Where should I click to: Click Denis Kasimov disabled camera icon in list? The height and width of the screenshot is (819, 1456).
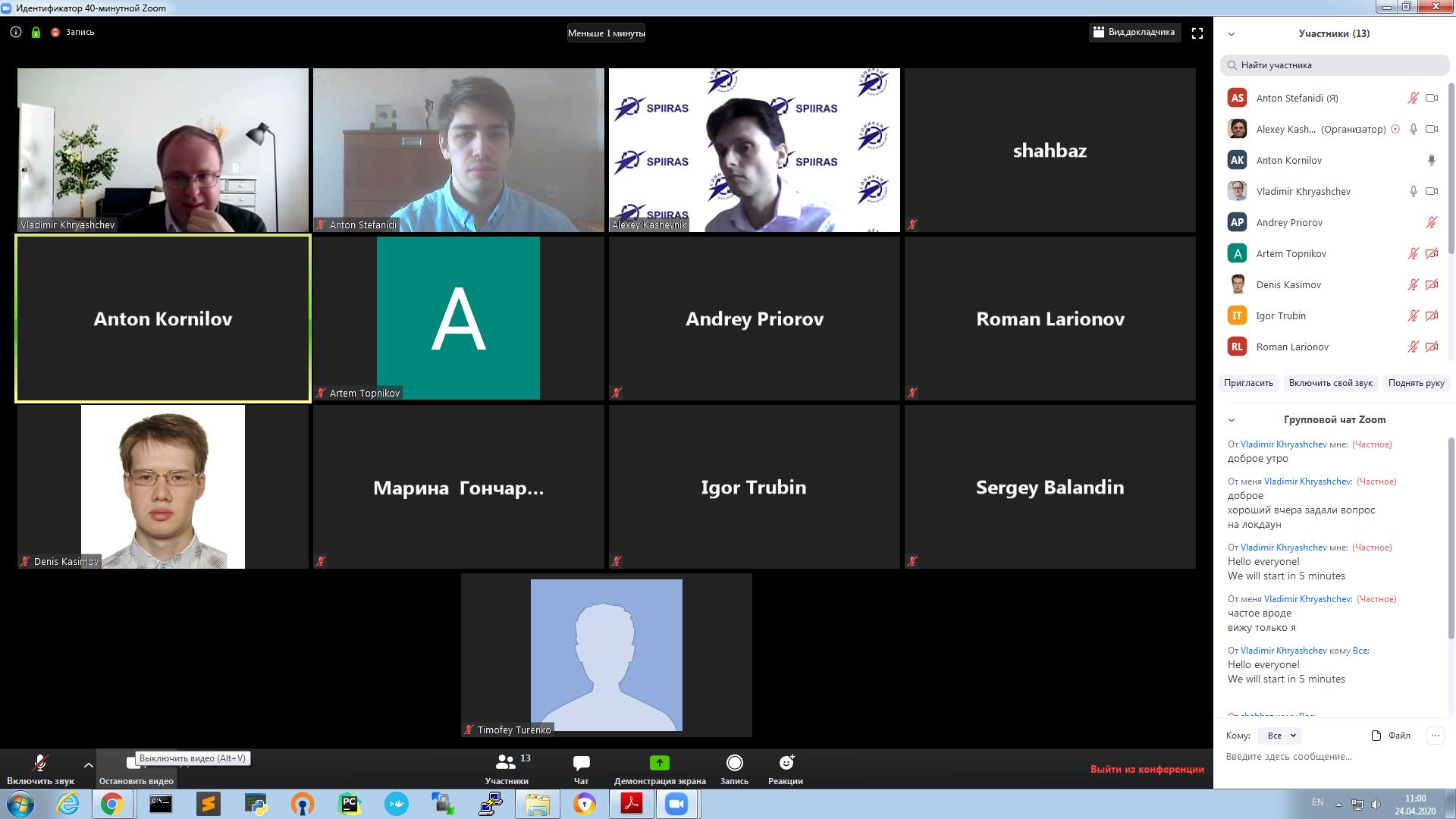point(1432,284)
